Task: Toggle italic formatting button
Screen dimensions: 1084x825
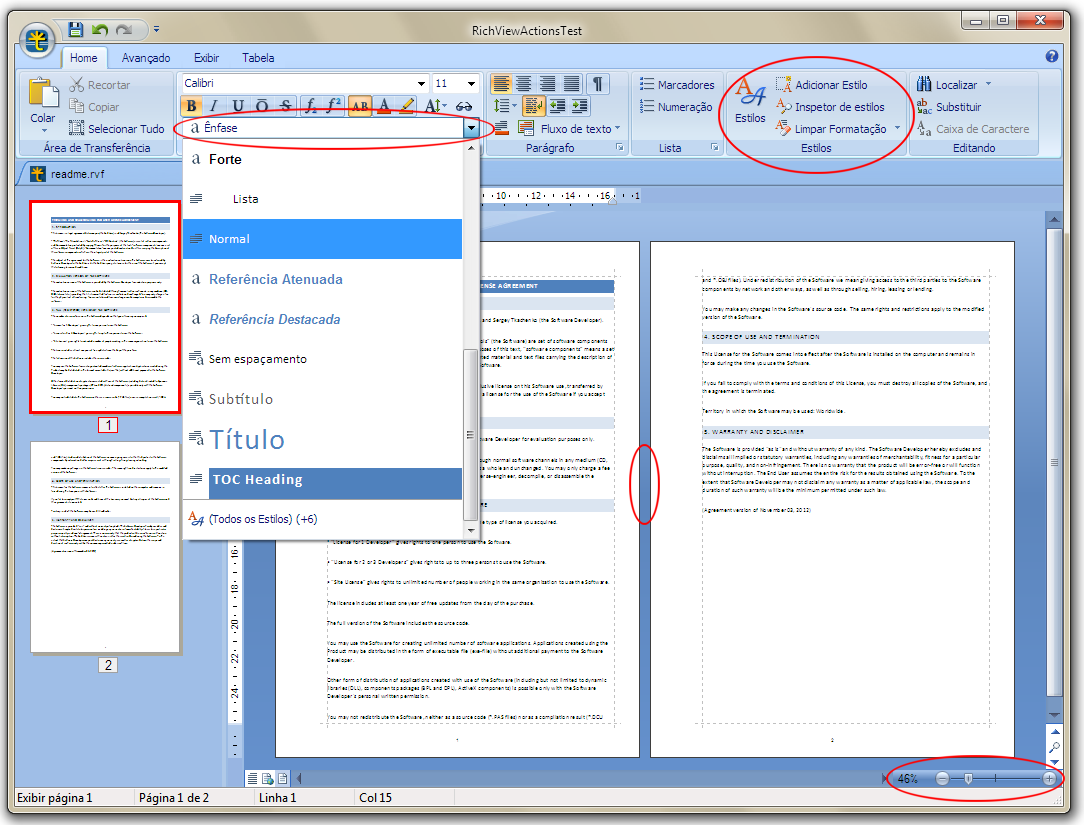Action: pyautogui.click(x=214, y=106)
